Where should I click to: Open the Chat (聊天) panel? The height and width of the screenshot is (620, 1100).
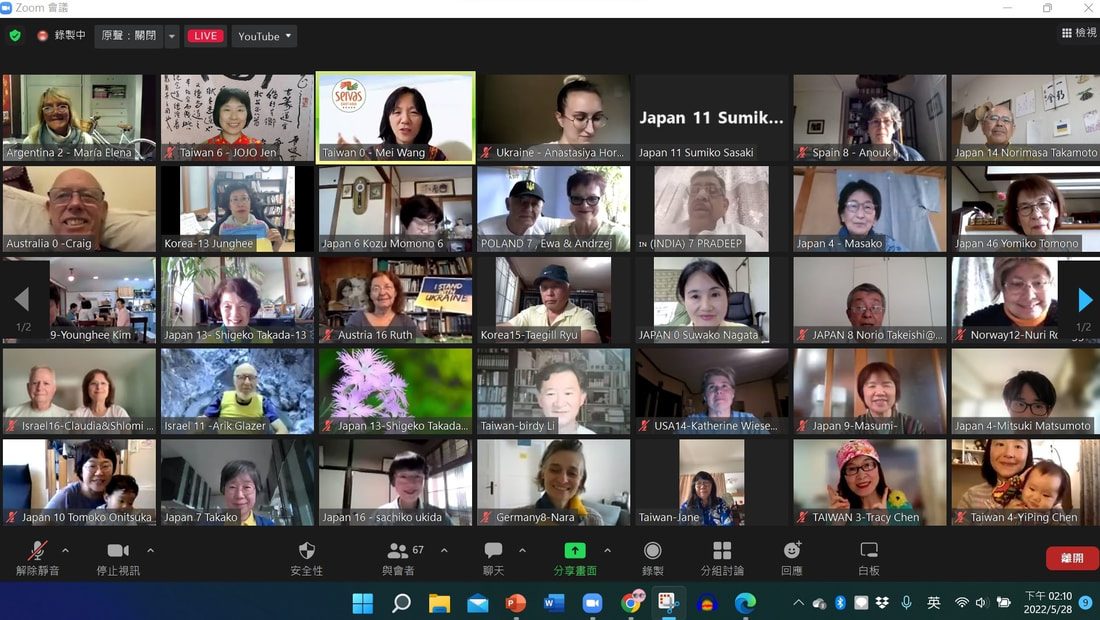coord(493,559)
